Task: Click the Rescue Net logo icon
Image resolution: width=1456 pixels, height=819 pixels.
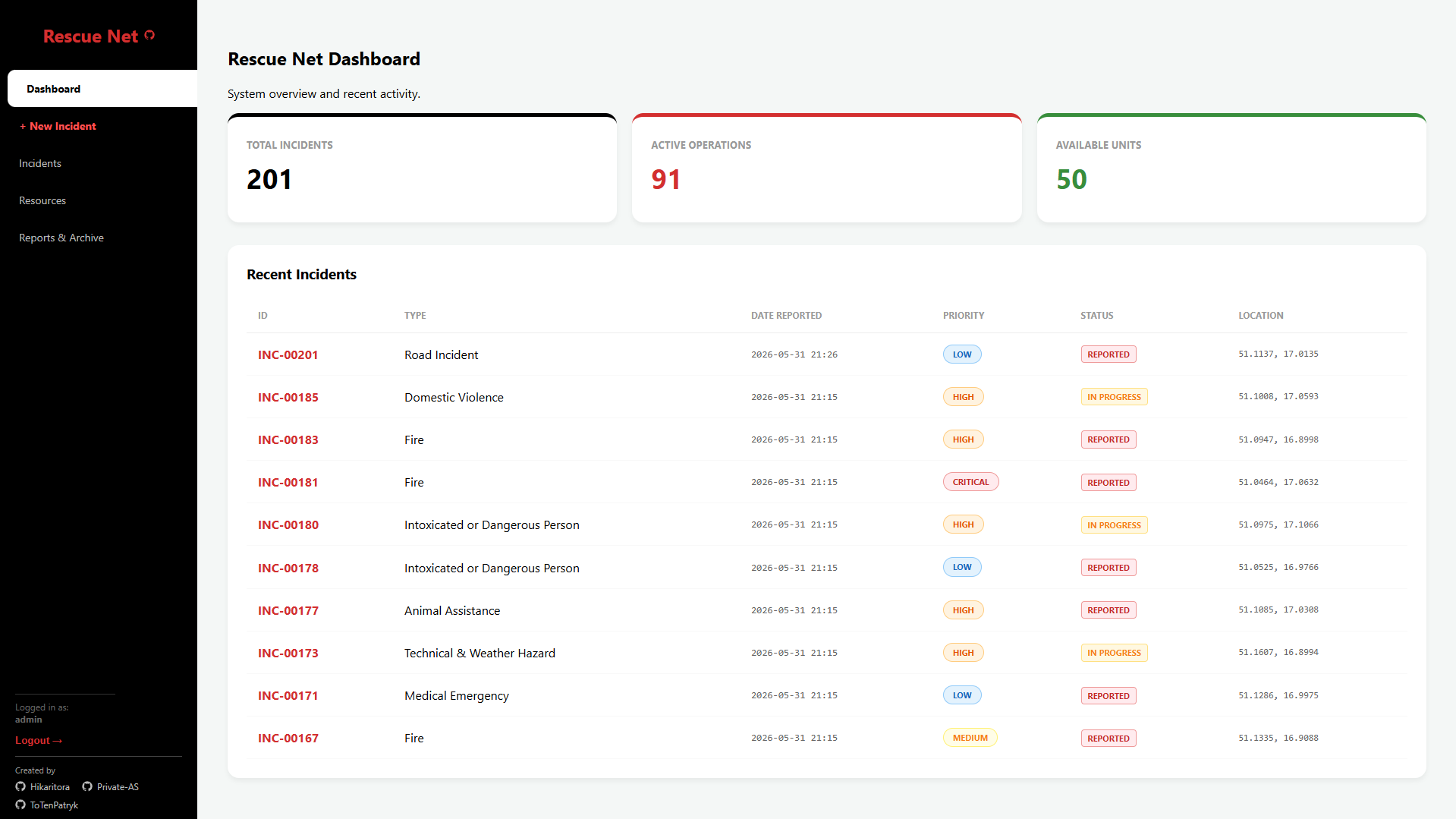Action: tap(149, 35)
